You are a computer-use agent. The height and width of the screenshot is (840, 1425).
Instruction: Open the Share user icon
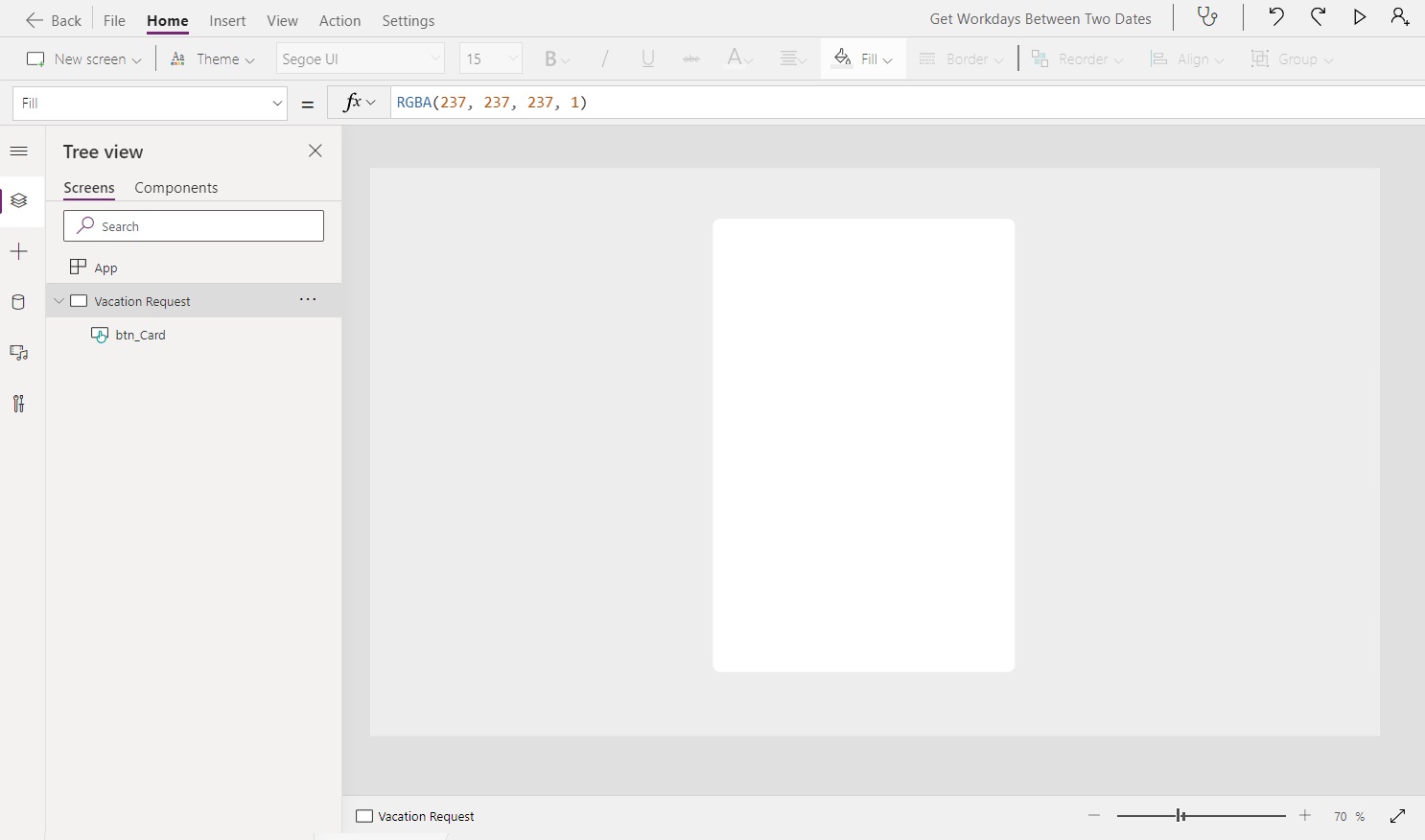click(x=1400, y=17)
